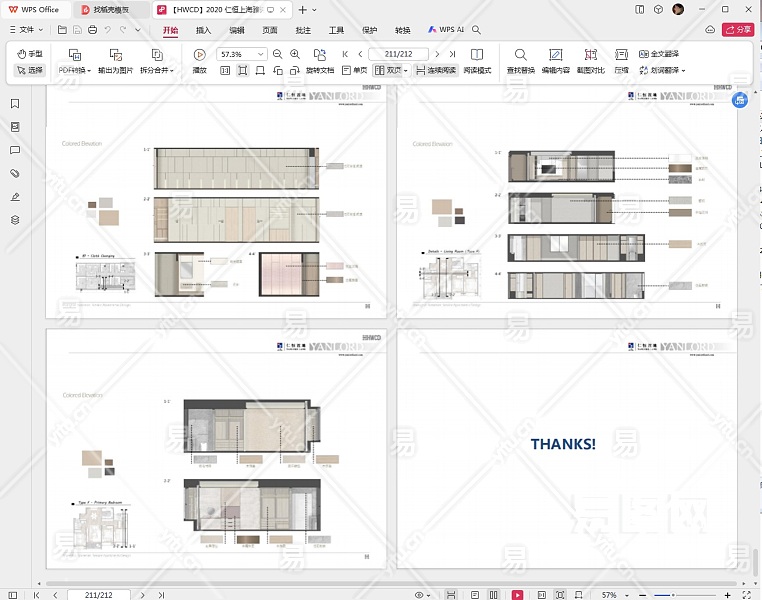Open the 输出为图片 export-as-image tool
Viewport: 762px width, 600px height.
pos(114,61)
